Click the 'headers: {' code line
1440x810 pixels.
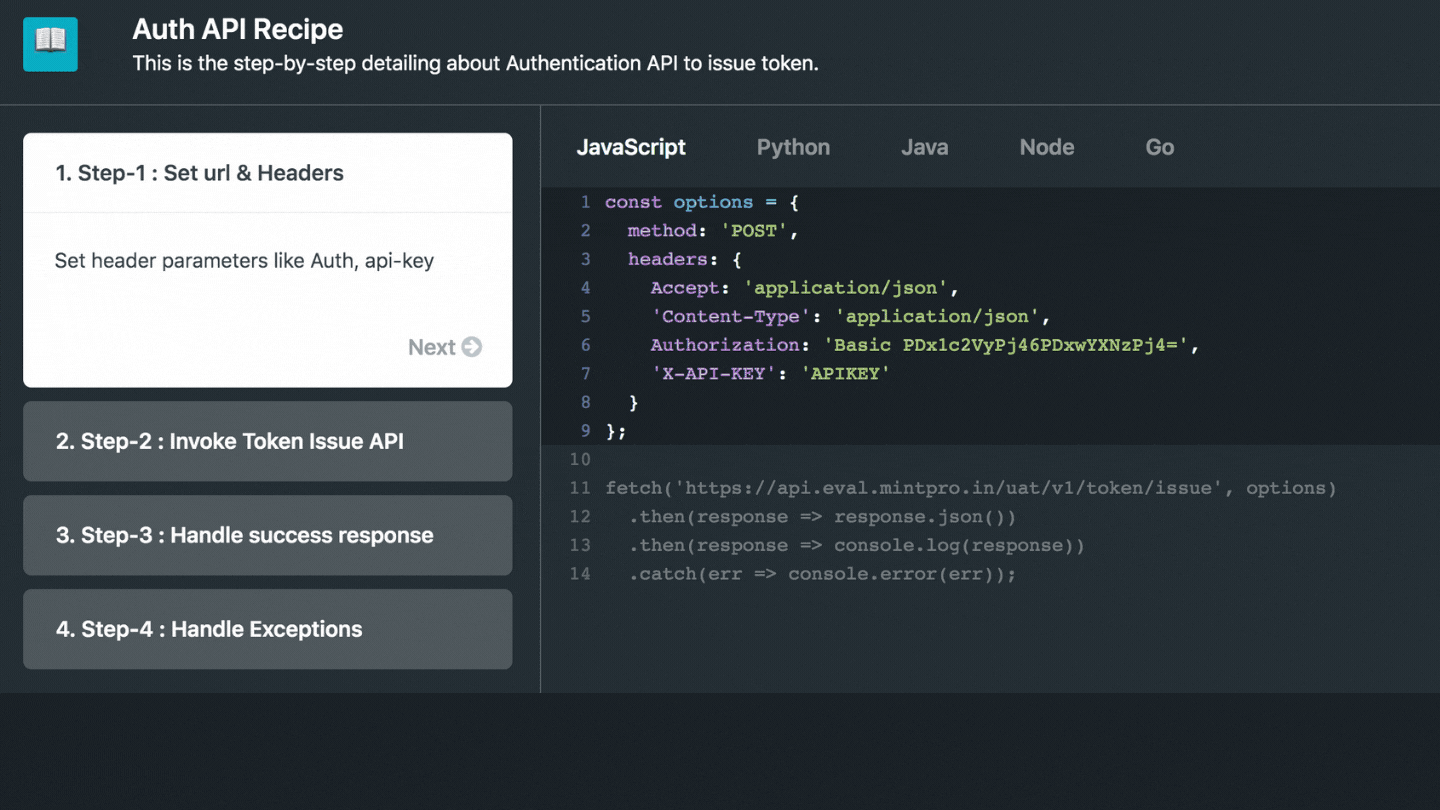(685, 259)
